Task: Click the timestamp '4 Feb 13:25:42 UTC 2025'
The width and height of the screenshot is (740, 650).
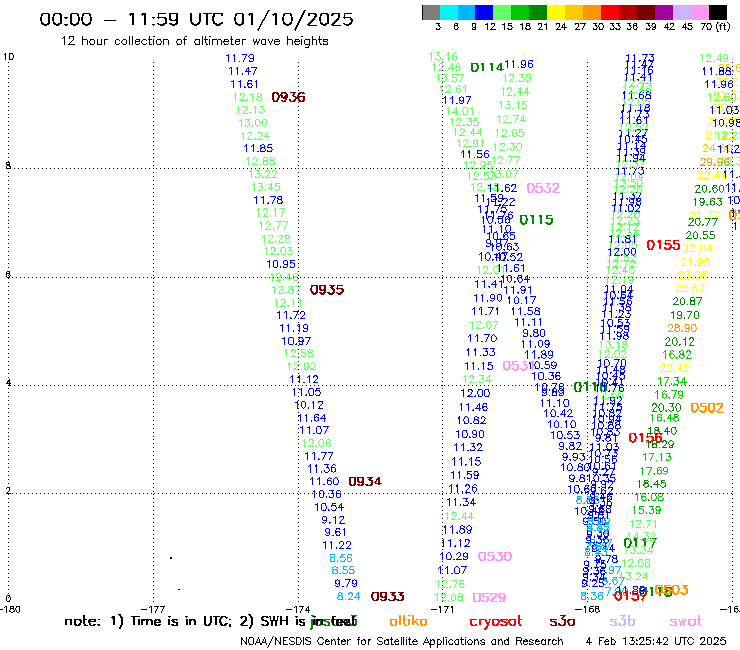Action: (x=656, y=641)
